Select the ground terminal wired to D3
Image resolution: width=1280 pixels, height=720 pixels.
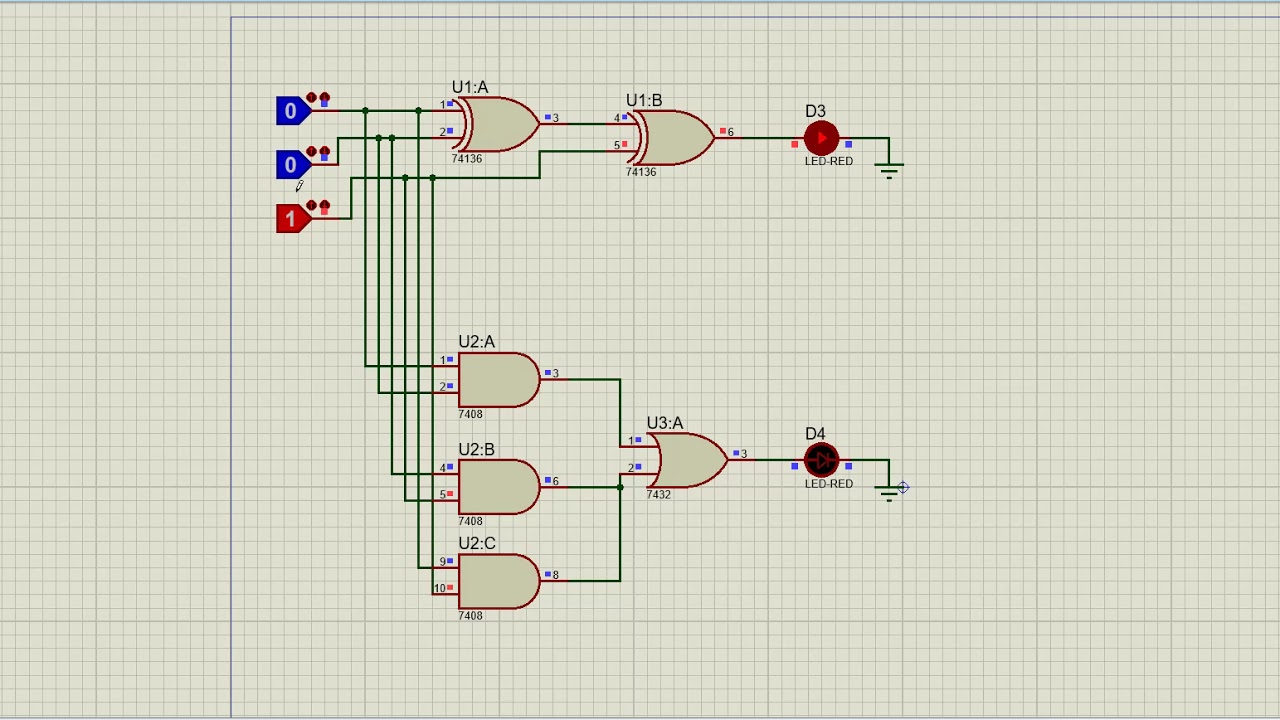[x=889, y=169]
